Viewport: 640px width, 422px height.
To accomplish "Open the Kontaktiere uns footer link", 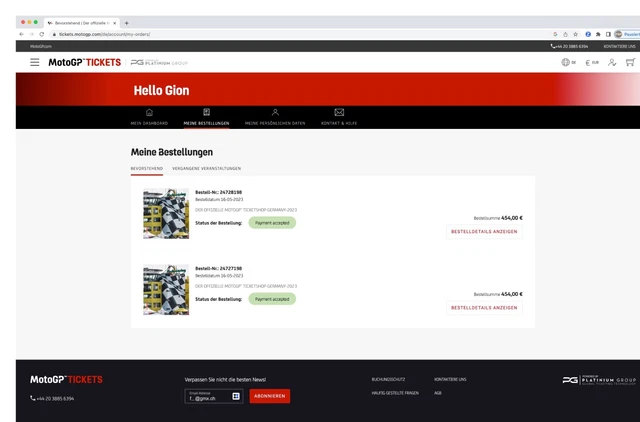I will pos(450,380).
